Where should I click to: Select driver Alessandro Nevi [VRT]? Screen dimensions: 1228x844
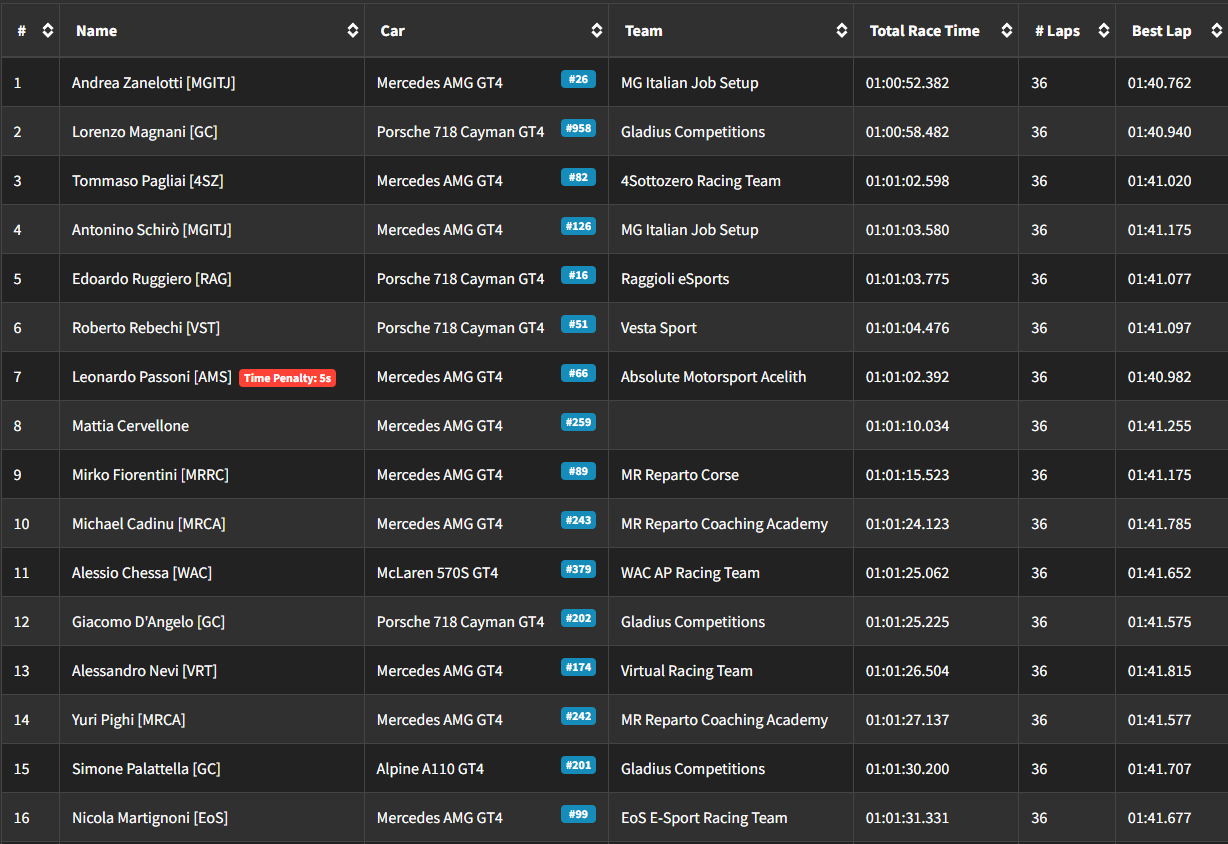(x=144, y=671)
